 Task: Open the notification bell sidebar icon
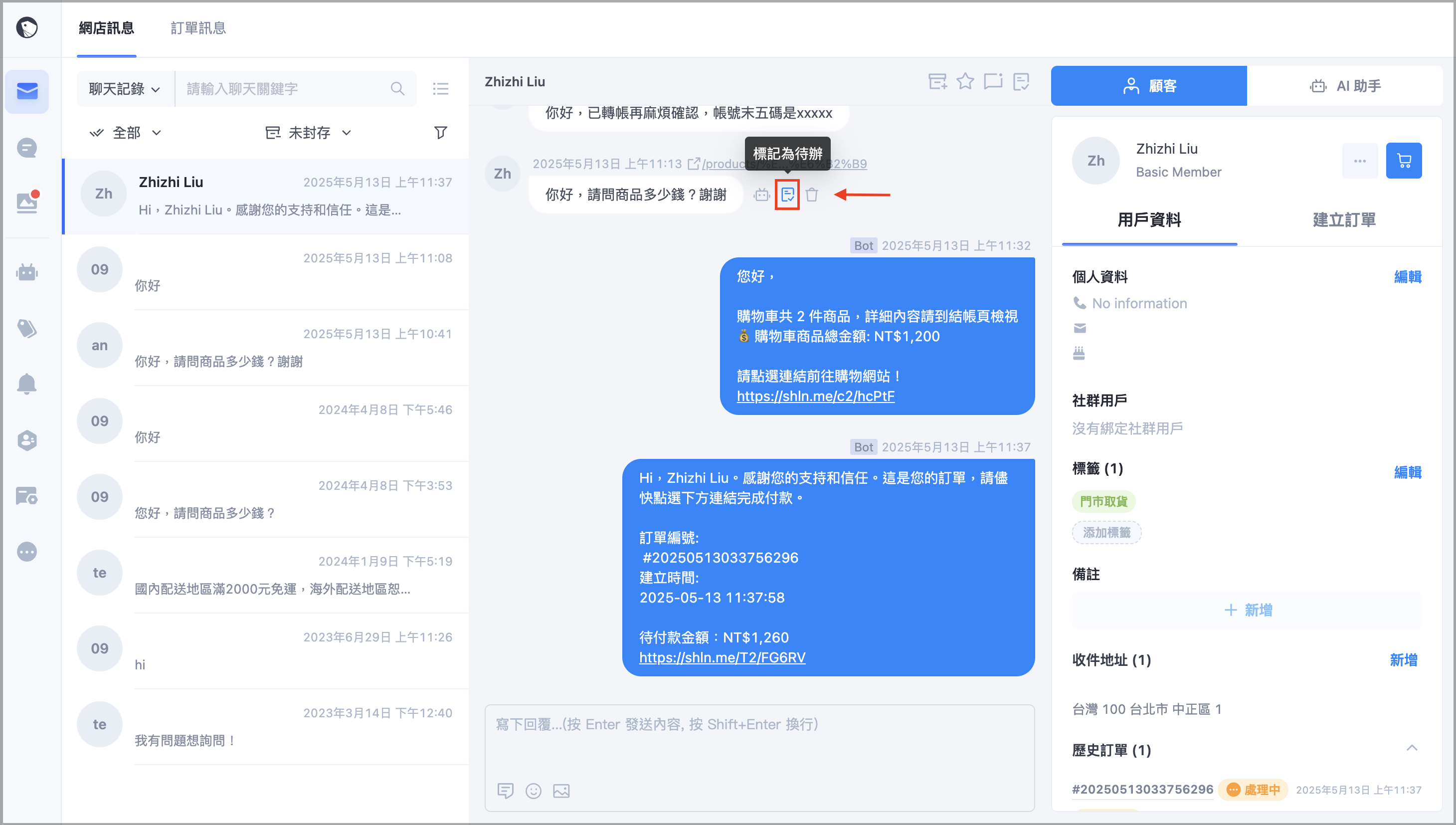[26, 384]
